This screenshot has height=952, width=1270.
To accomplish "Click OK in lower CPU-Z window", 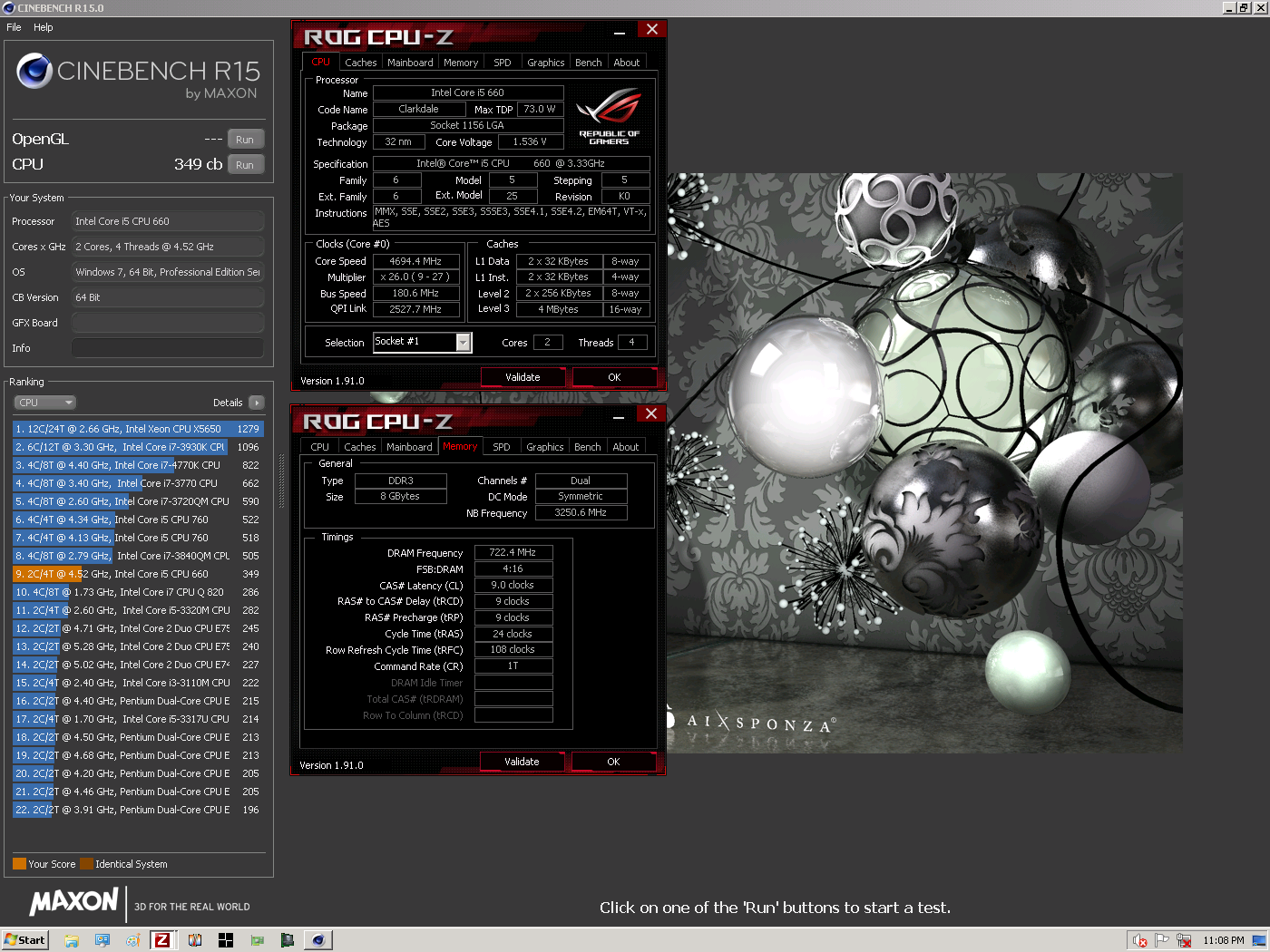I will coord(613,762).
